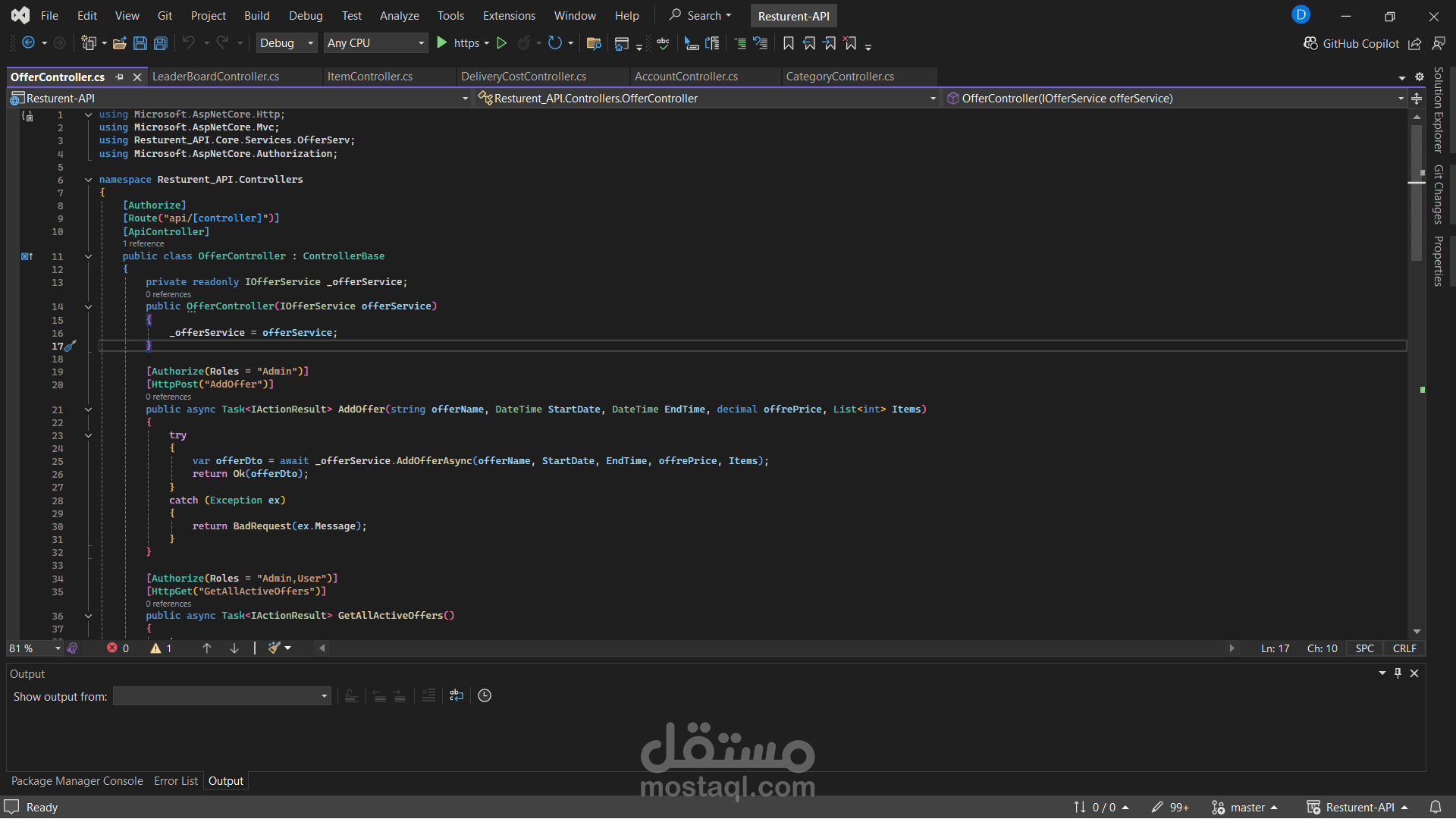Open GitHub Copilot from the toolbar
The width and height of the screenshot is (1456, 819).
click(x=1351, y=43)
